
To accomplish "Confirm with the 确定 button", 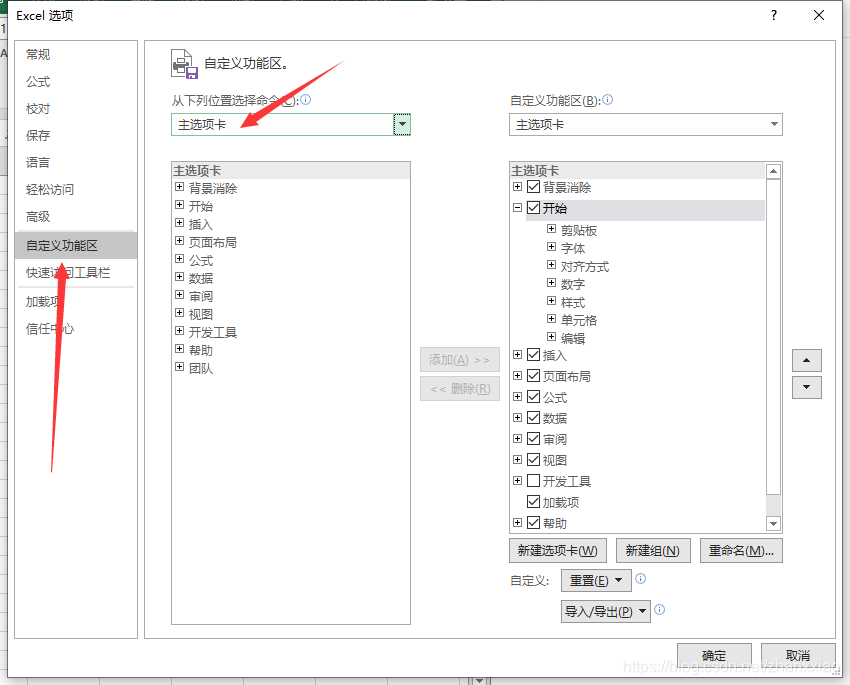I will [714, 655].
